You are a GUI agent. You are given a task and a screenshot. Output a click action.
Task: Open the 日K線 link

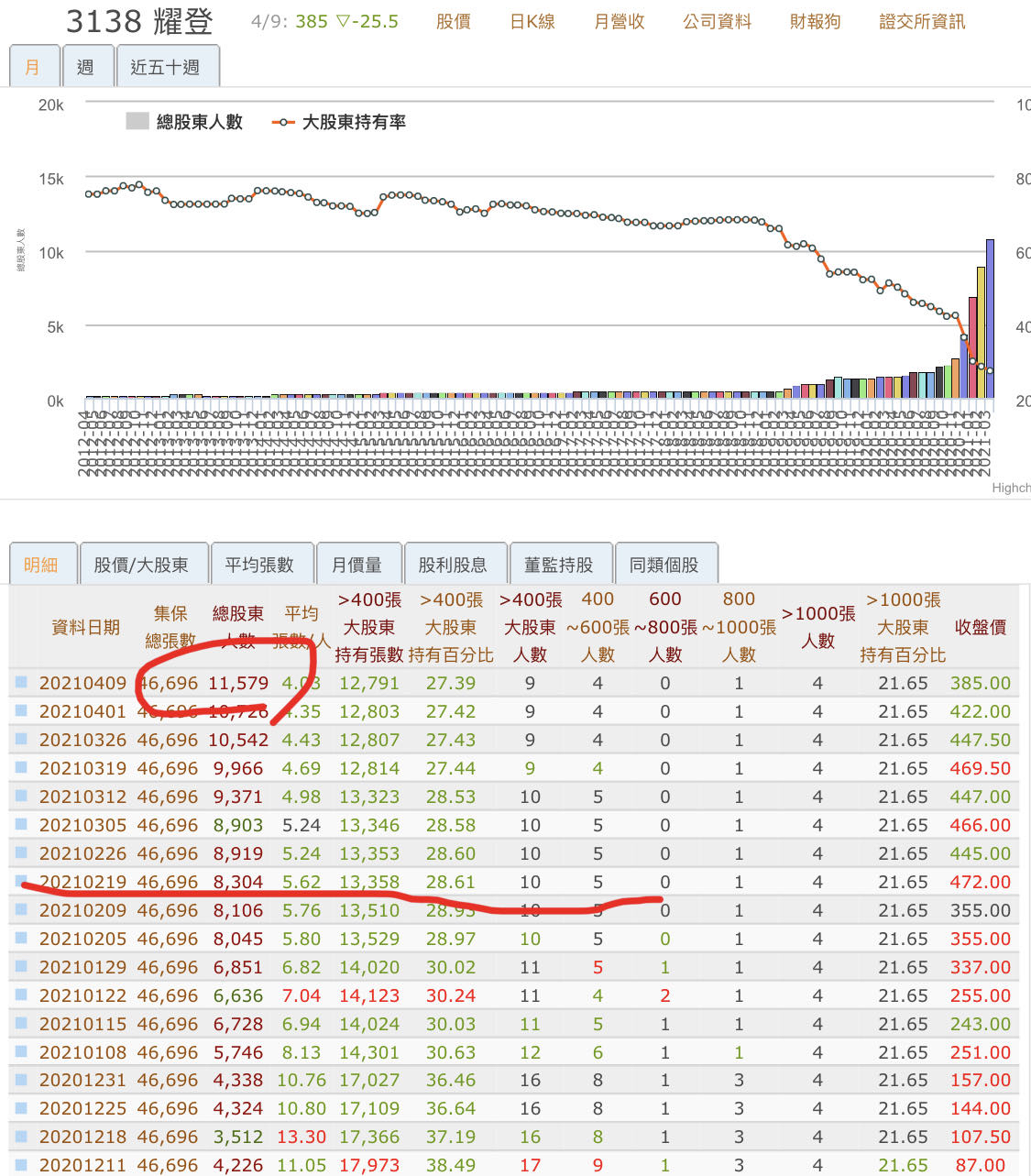pos(532,21)
